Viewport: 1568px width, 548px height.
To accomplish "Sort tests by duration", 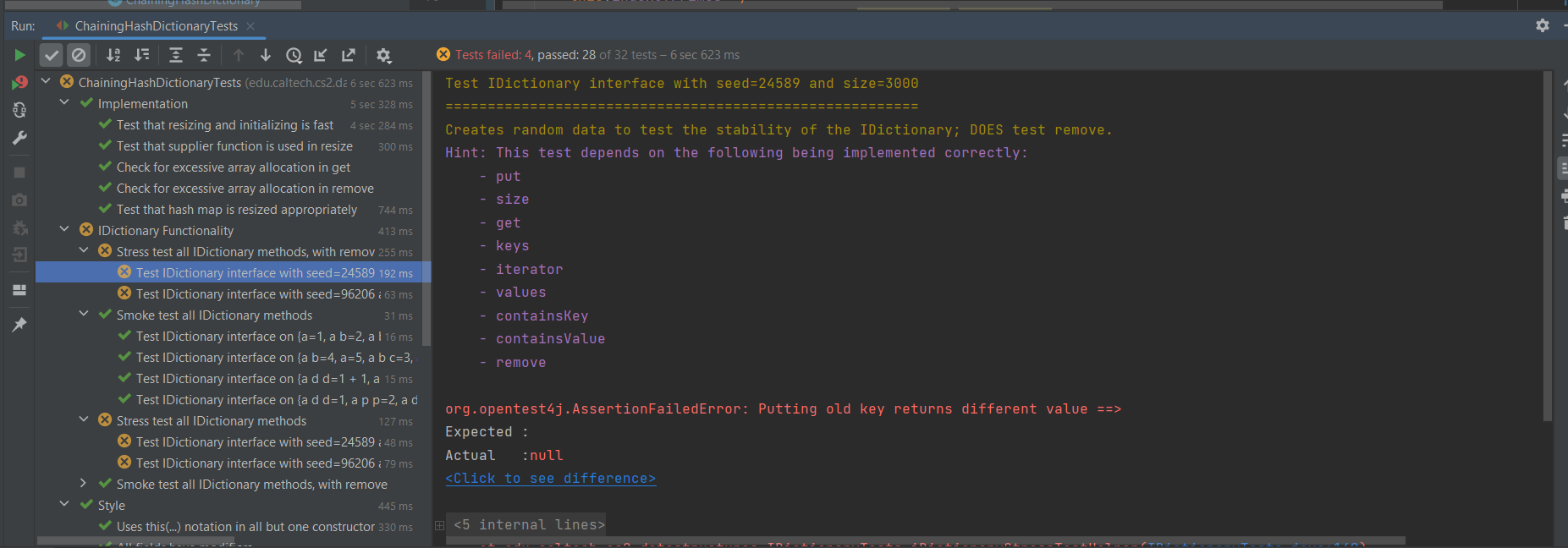I will click(x=142, y=56).
